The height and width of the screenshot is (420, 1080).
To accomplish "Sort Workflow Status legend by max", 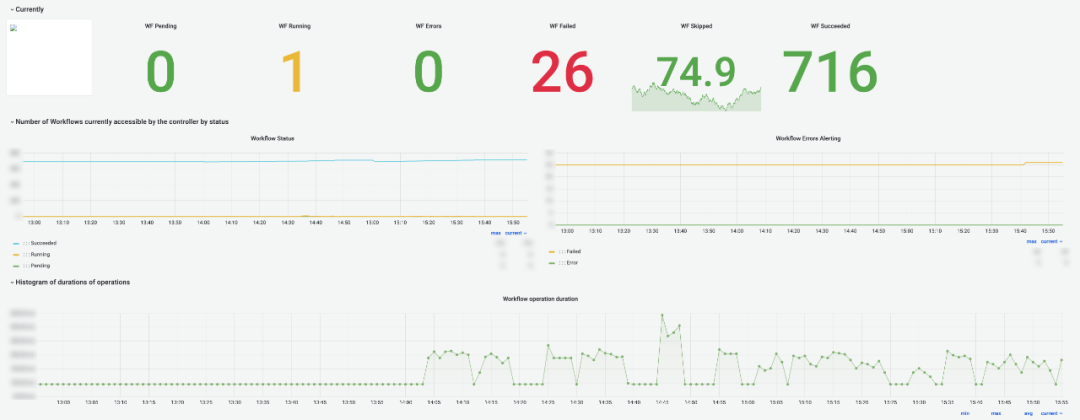I will coord(495,233).
